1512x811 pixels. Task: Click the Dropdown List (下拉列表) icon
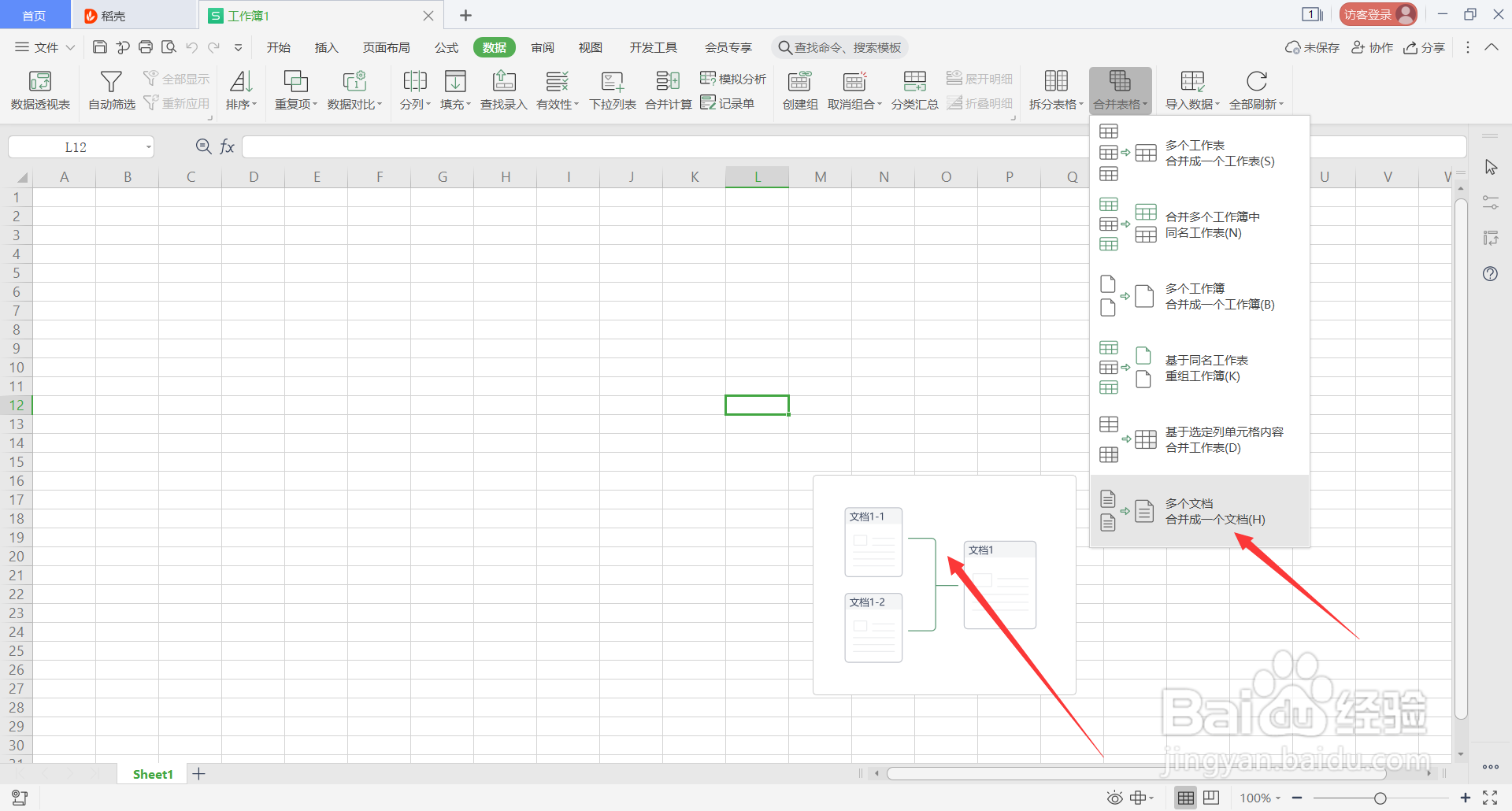[612, 81]
